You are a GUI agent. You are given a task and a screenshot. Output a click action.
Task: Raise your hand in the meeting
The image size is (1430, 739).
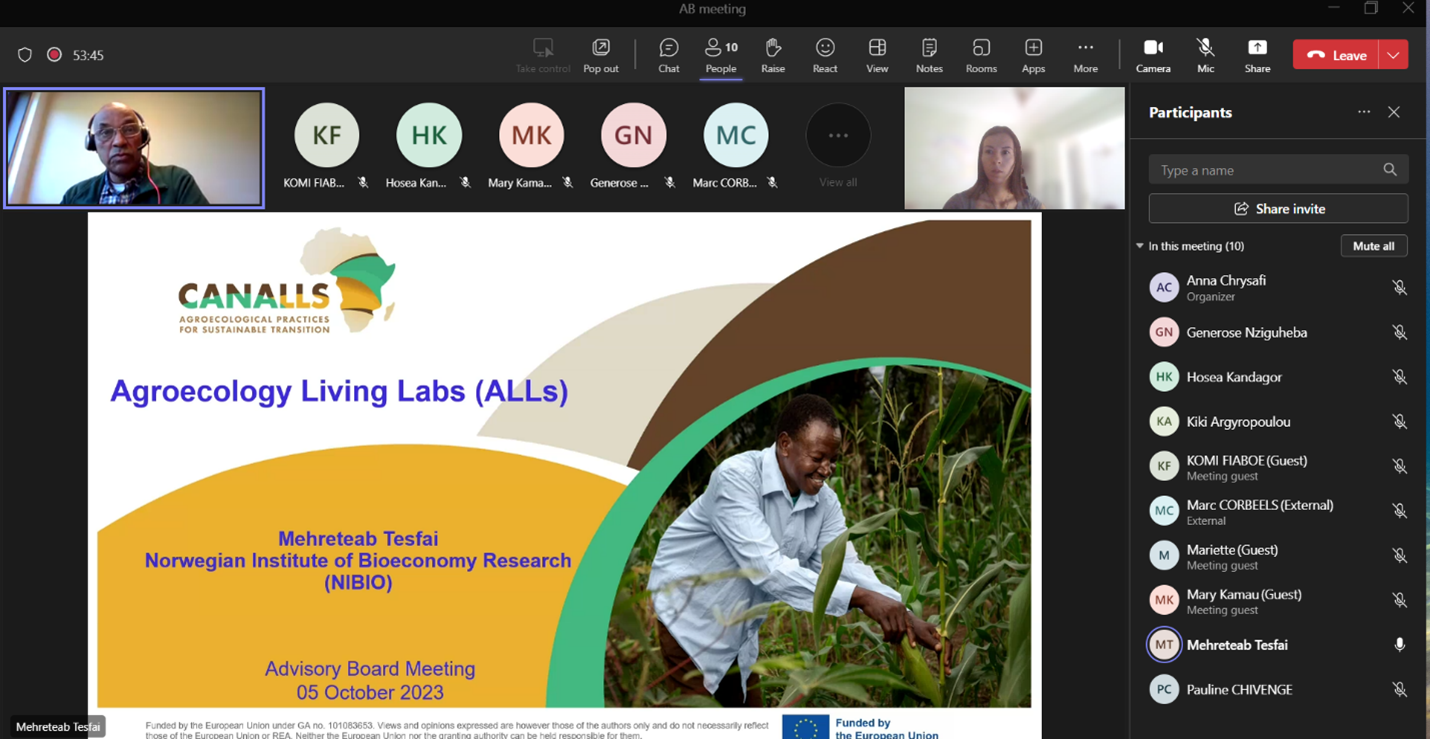[773, 55]
